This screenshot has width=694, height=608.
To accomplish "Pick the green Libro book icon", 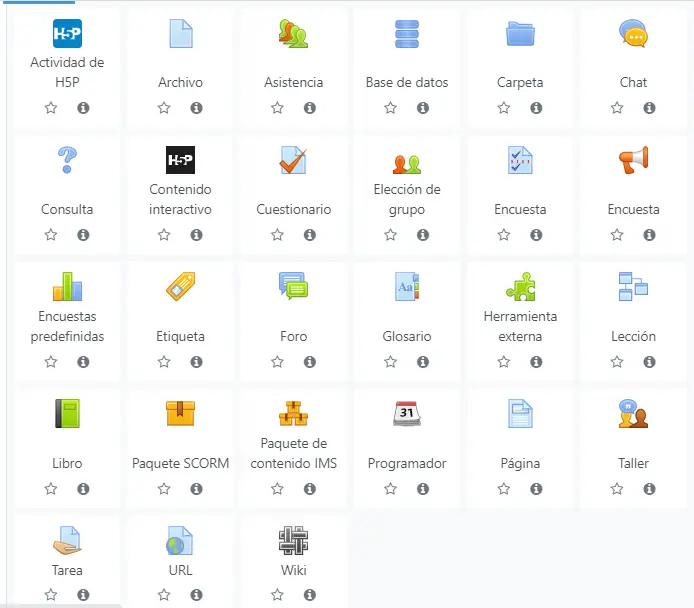I will coord(67,414).
